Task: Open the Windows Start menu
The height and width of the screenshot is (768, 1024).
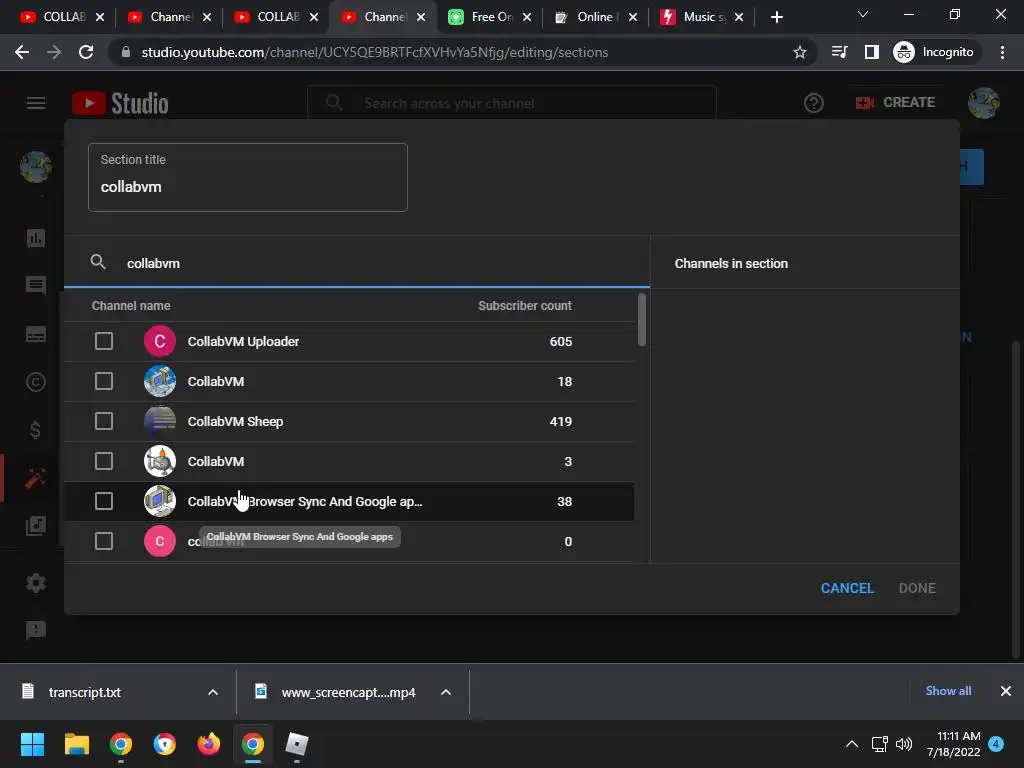Action: pyautogui.click(x=33, y=744)
